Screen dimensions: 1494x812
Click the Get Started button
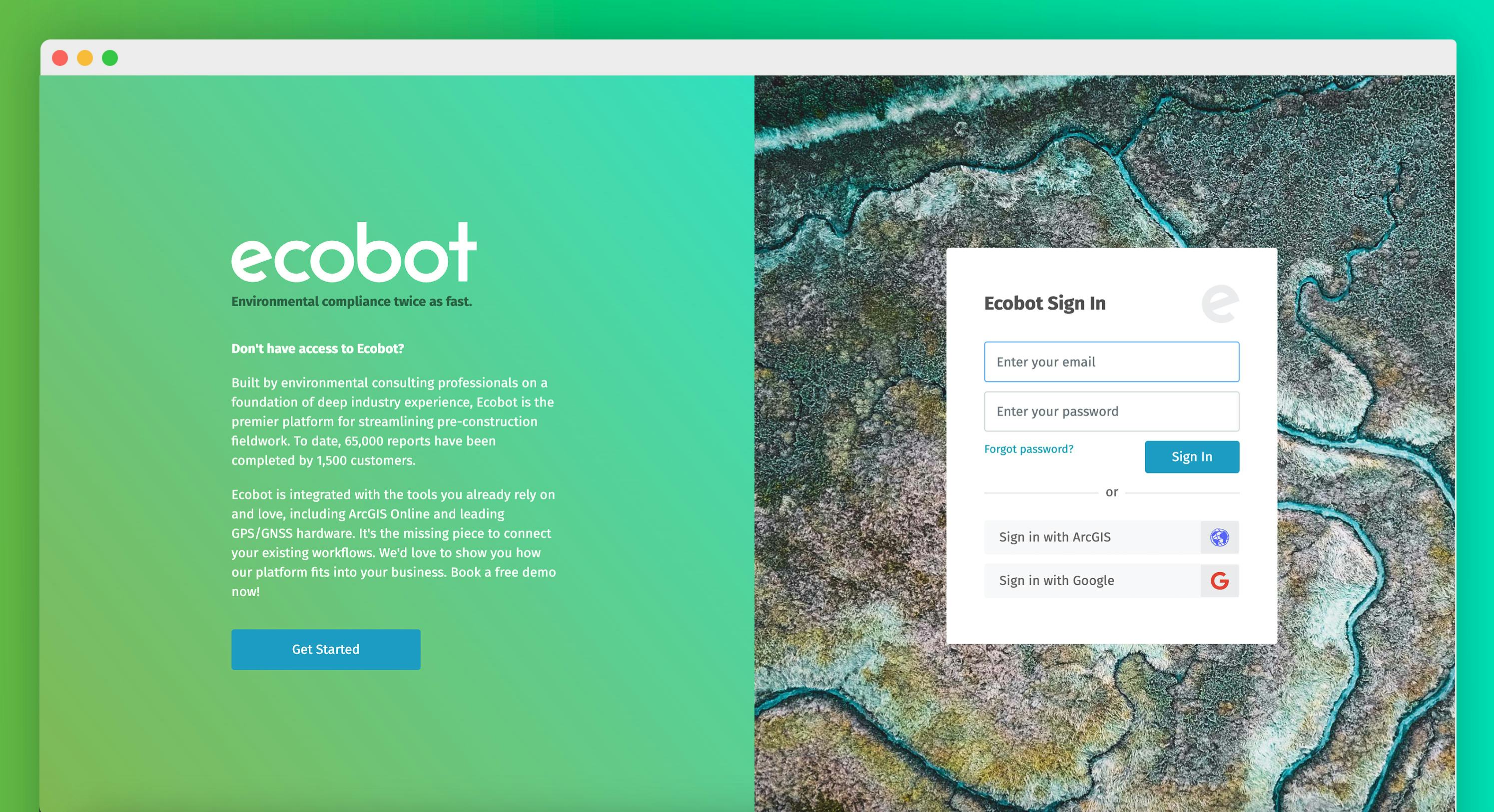[x=325, y=649]
